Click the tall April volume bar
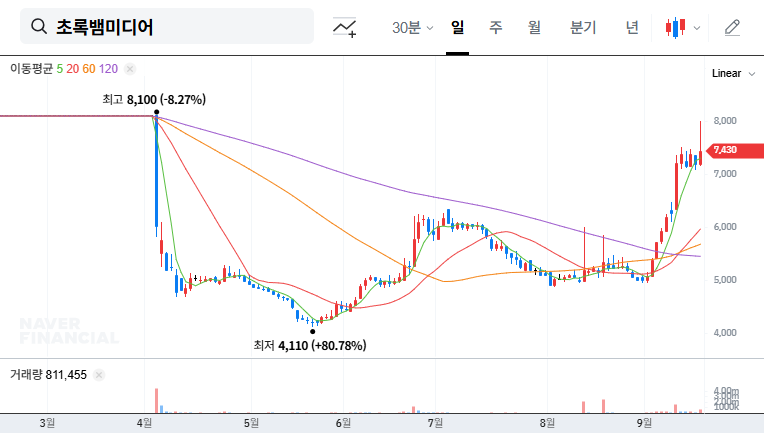The image size is (764, 433). coord(156,401)
